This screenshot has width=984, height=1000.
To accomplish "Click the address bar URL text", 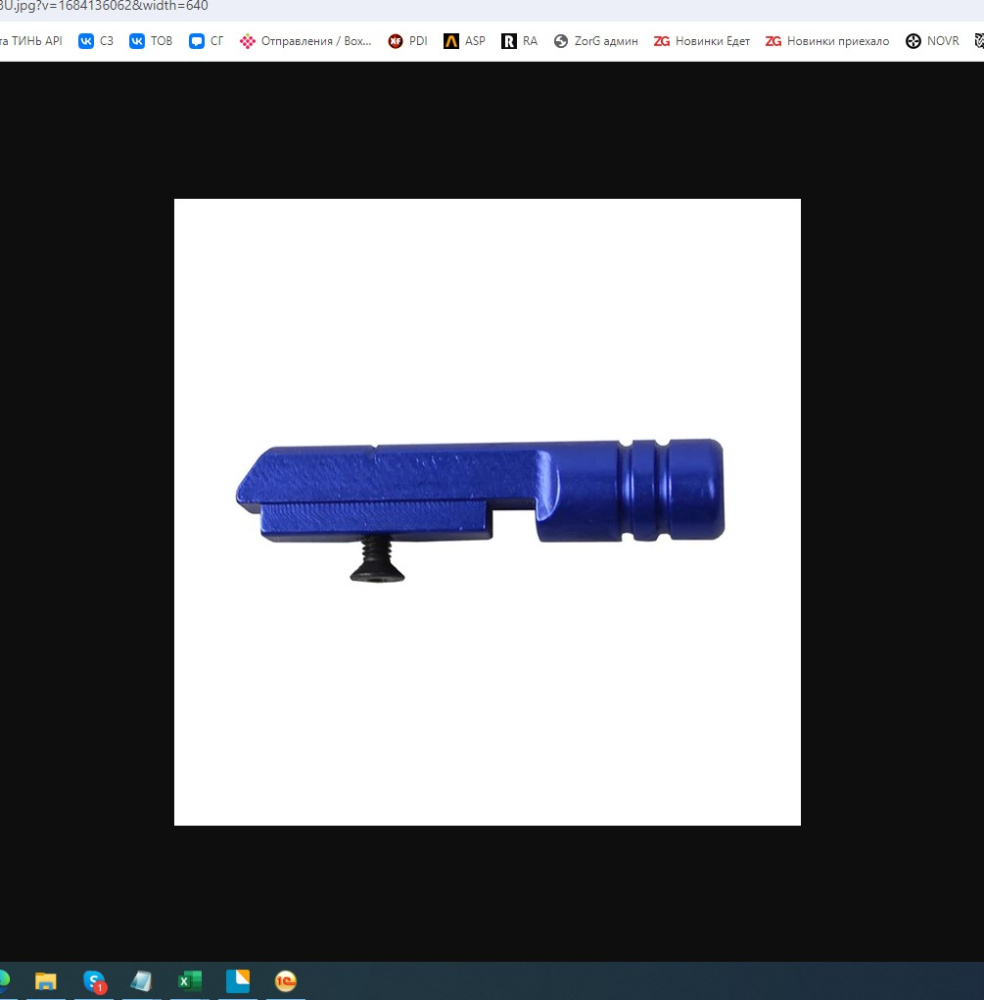I will click(104, 6).
